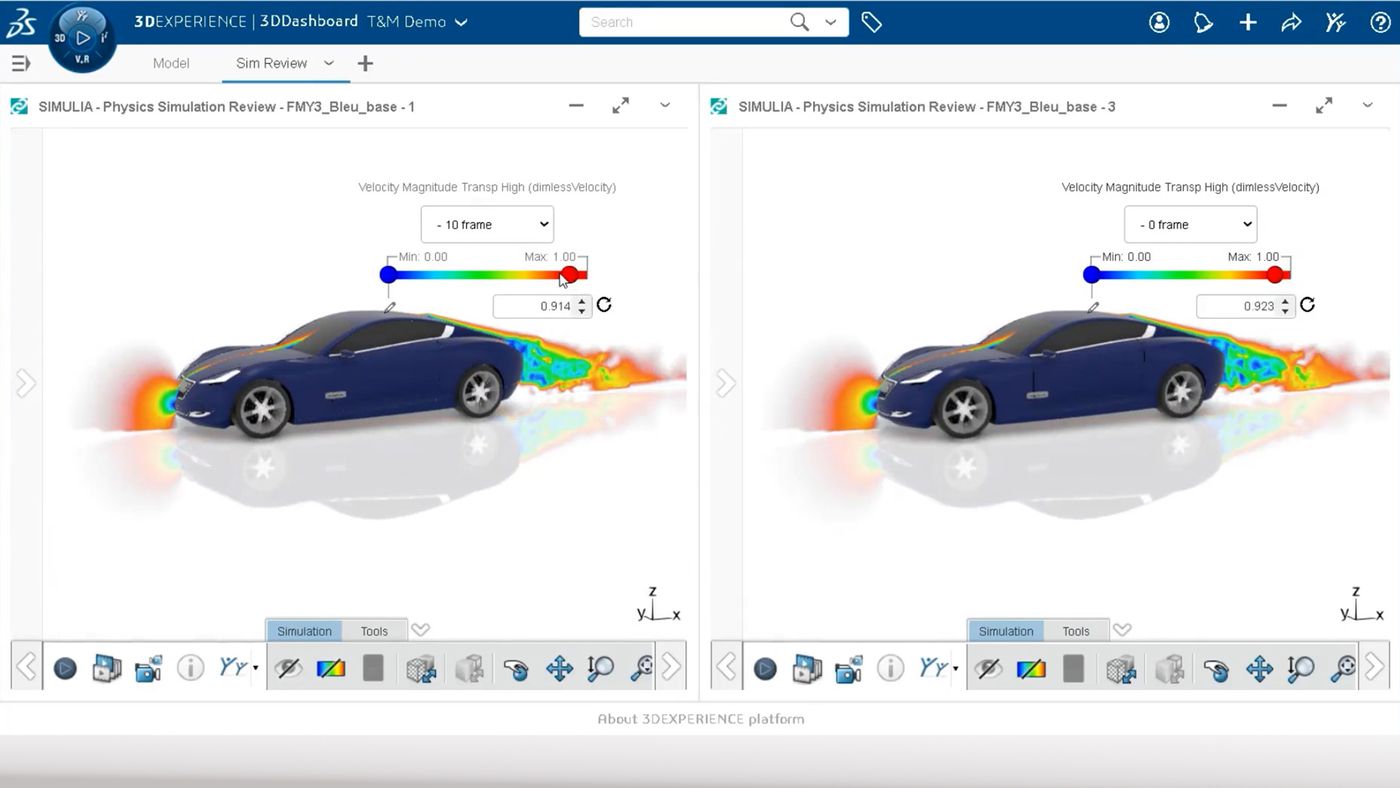Select the pan tool in the right viewer toolbar

tap(1259, 668)
